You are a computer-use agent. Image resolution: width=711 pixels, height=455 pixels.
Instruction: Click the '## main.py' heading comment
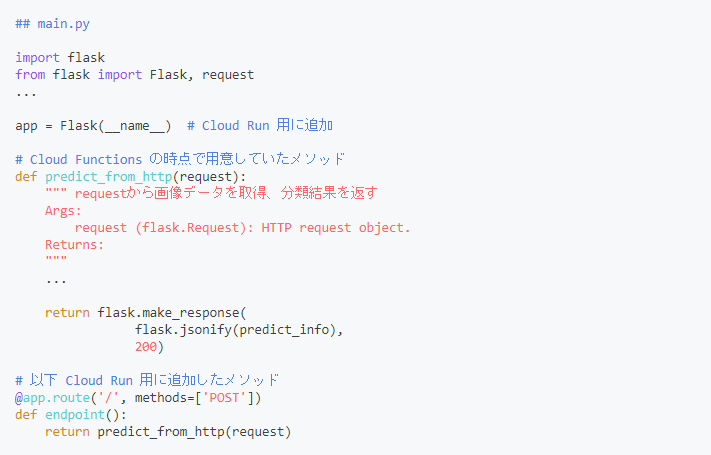click(x=52, y=23)
